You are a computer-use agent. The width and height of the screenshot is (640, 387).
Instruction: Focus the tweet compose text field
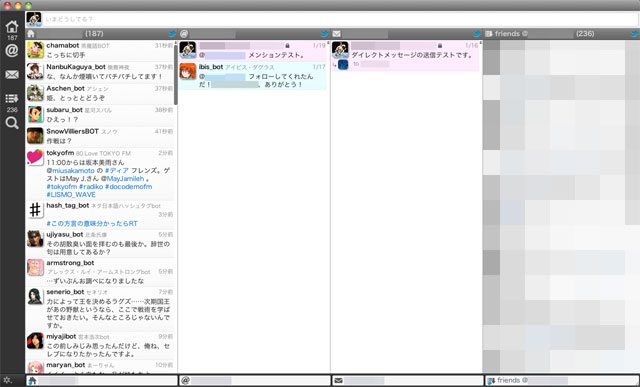coord(340,19)
